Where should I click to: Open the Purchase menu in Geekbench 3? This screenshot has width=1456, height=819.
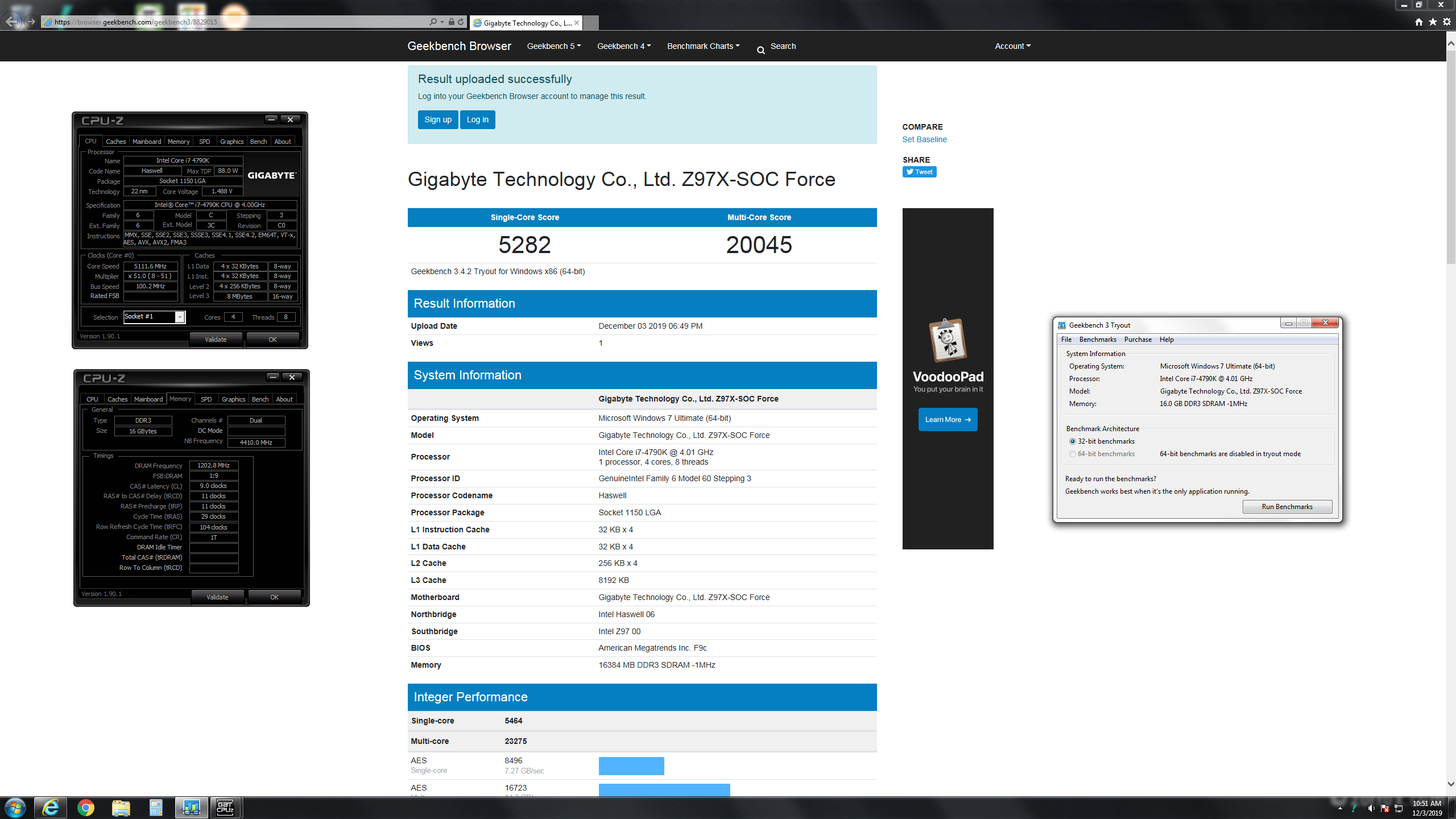(1138, 340)
